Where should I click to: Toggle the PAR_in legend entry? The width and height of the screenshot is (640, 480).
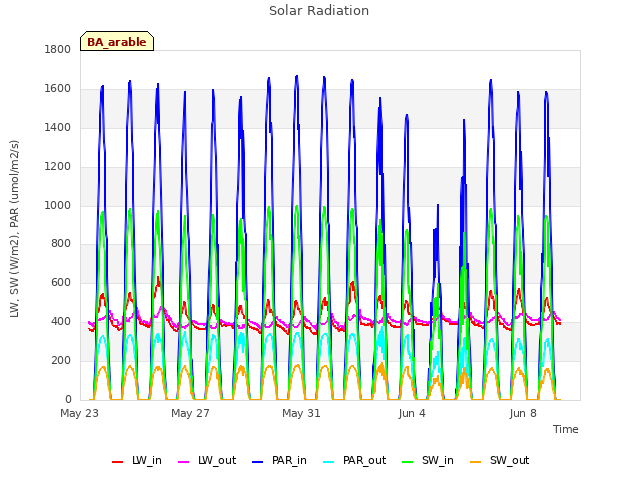(x=280, y=460)
